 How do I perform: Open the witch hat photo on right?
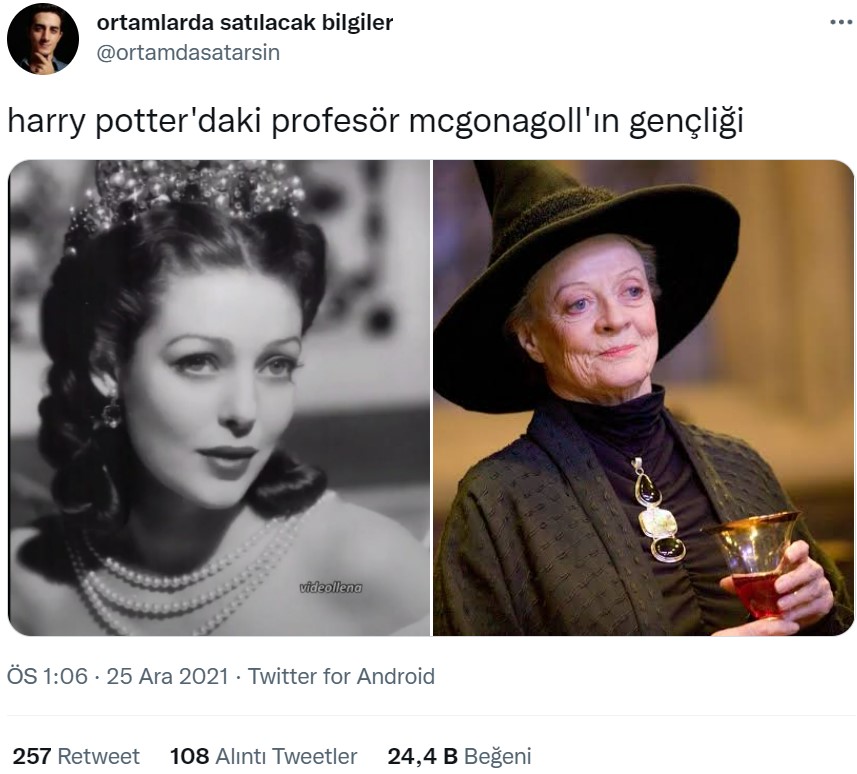point(643,398)
